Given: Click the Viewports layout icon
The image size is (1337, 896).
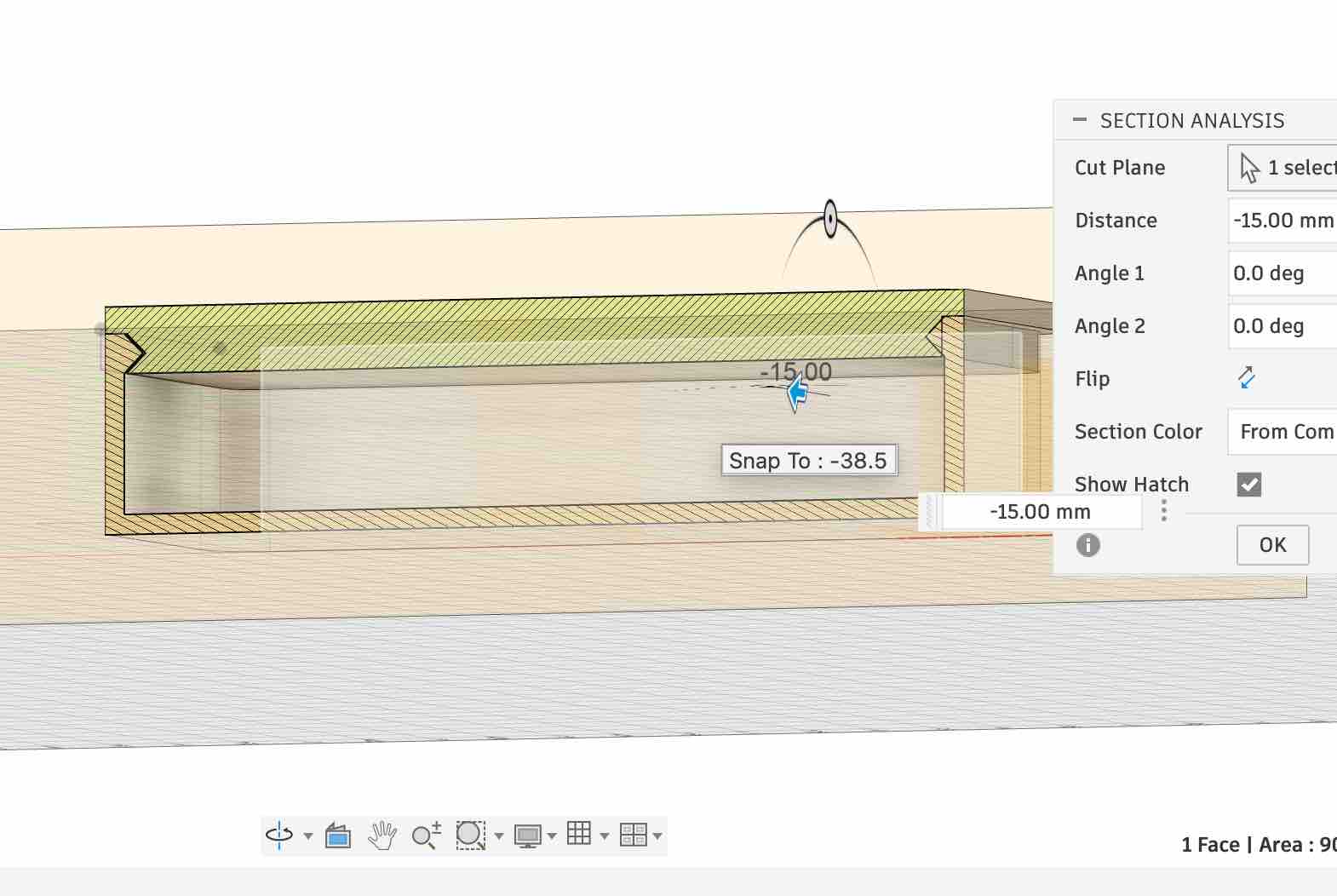Looking at the screenshot, I should [x=634, y=835].
